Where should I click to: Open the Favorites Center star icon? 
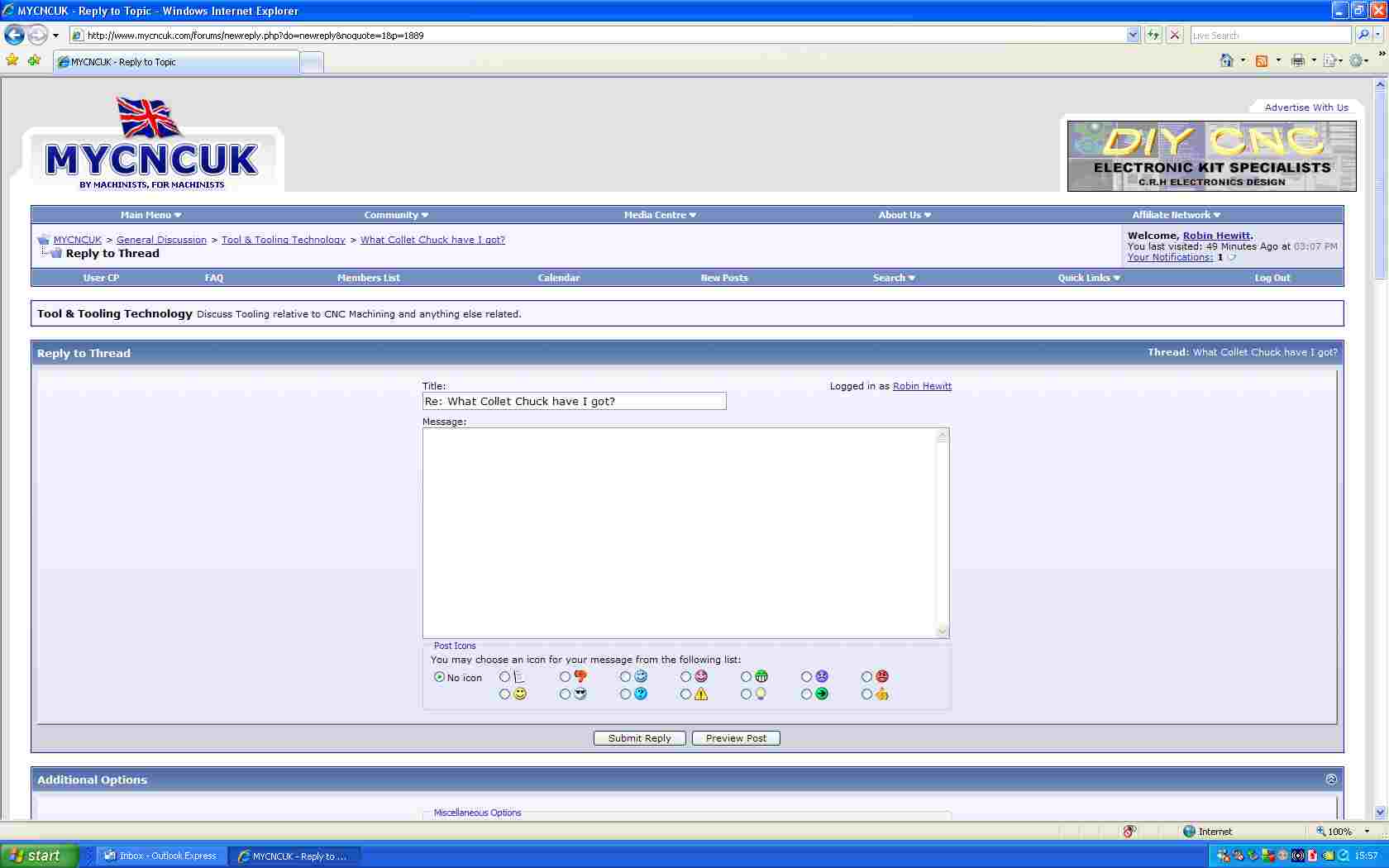(x=12, y=60)
